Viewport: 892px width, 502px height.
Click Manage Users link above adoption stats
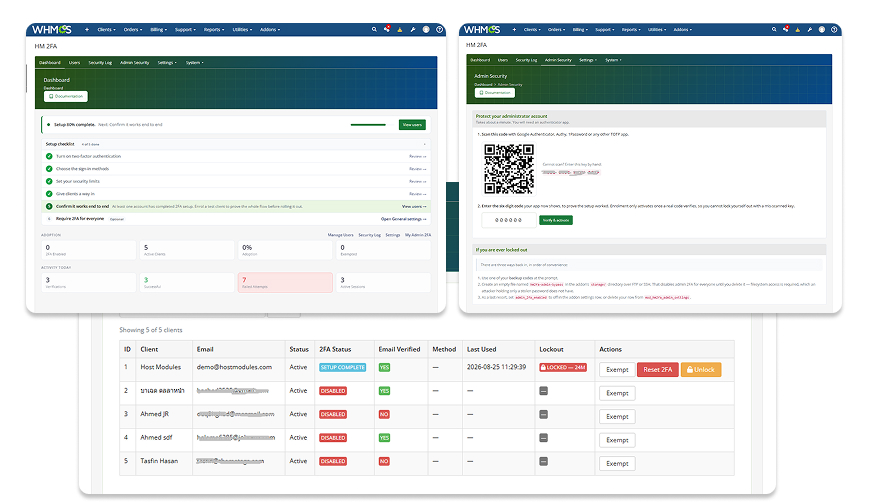[341, 235]
